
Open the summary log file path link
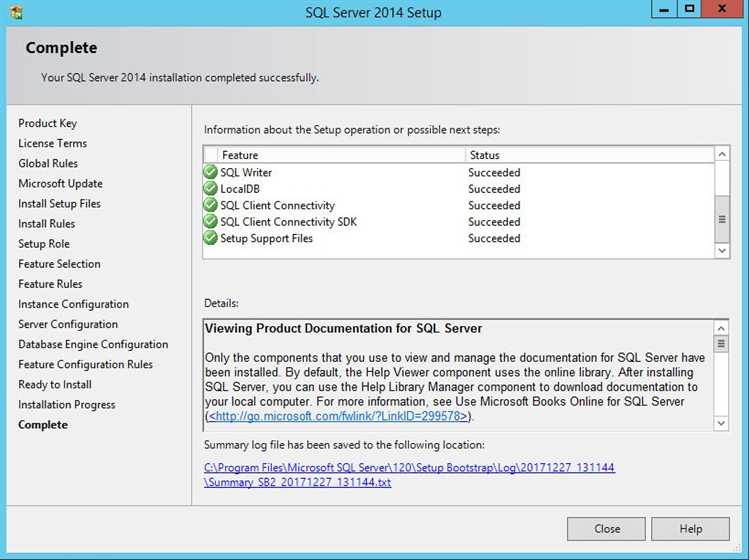pyautogui.click(x=409, y=474)
